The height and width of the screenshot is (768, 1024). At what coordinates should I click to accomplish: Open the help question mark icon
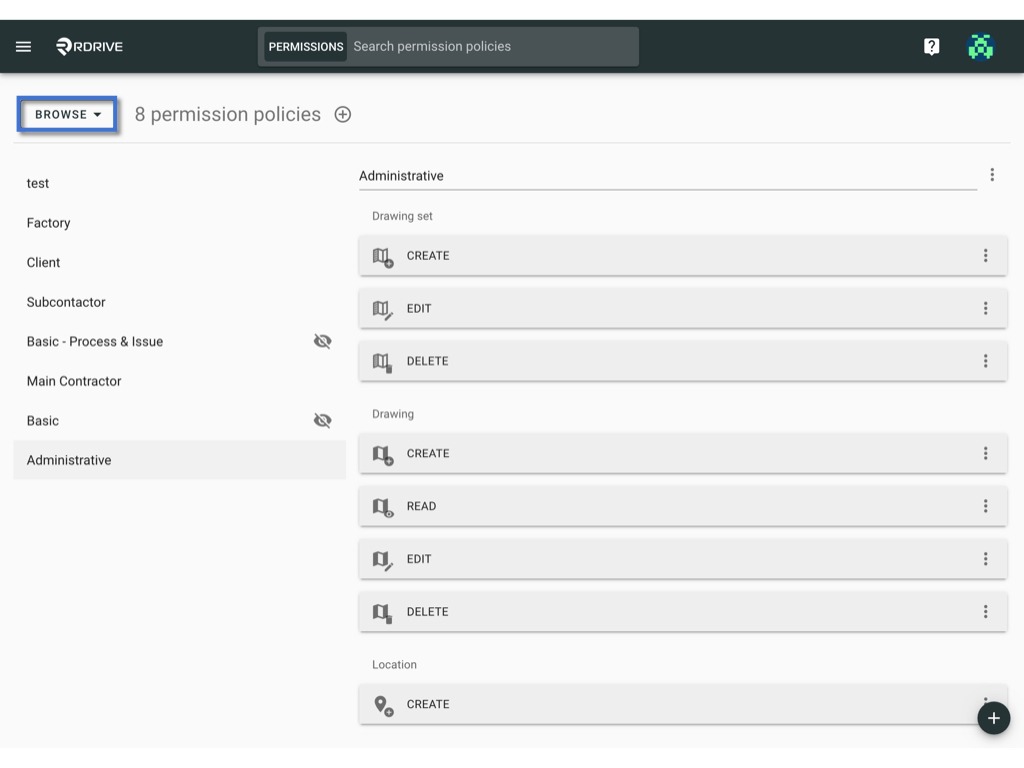pyautogui.click(x=931, y=46)
